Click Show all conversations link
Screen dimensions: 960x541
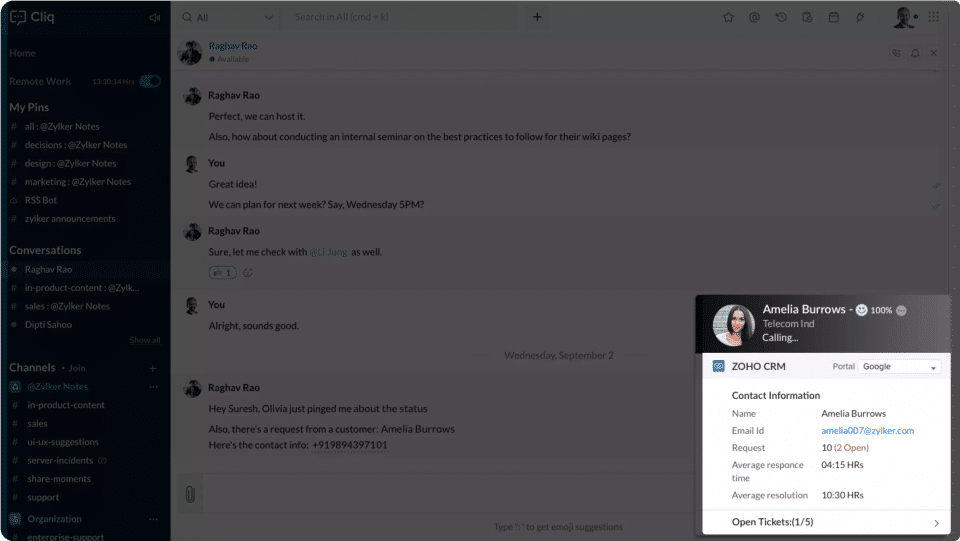point(144,340)
